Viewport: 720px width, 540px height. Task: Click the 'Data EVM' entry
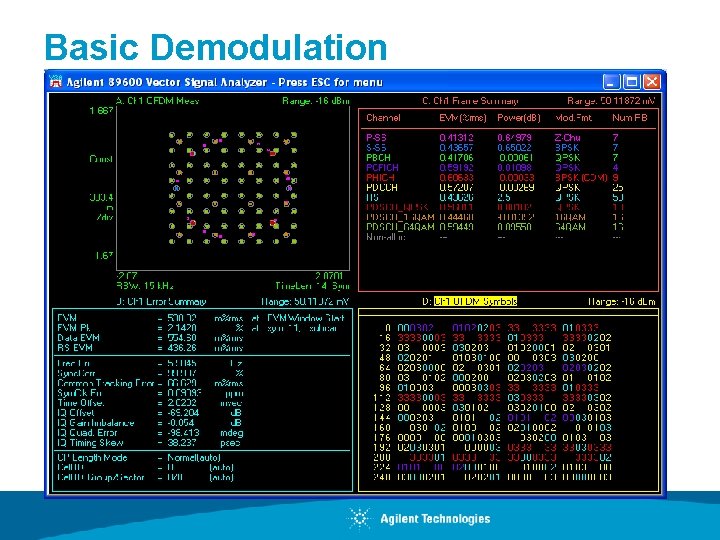click(78, 338)
